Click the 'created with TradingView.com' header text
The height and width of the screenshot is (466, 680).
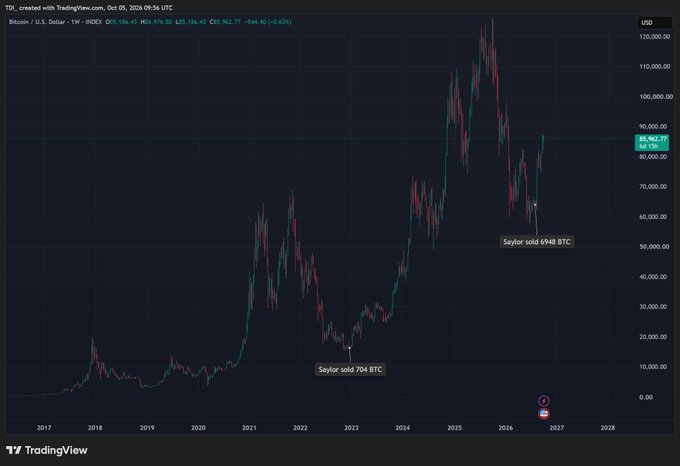coord(61,8)
